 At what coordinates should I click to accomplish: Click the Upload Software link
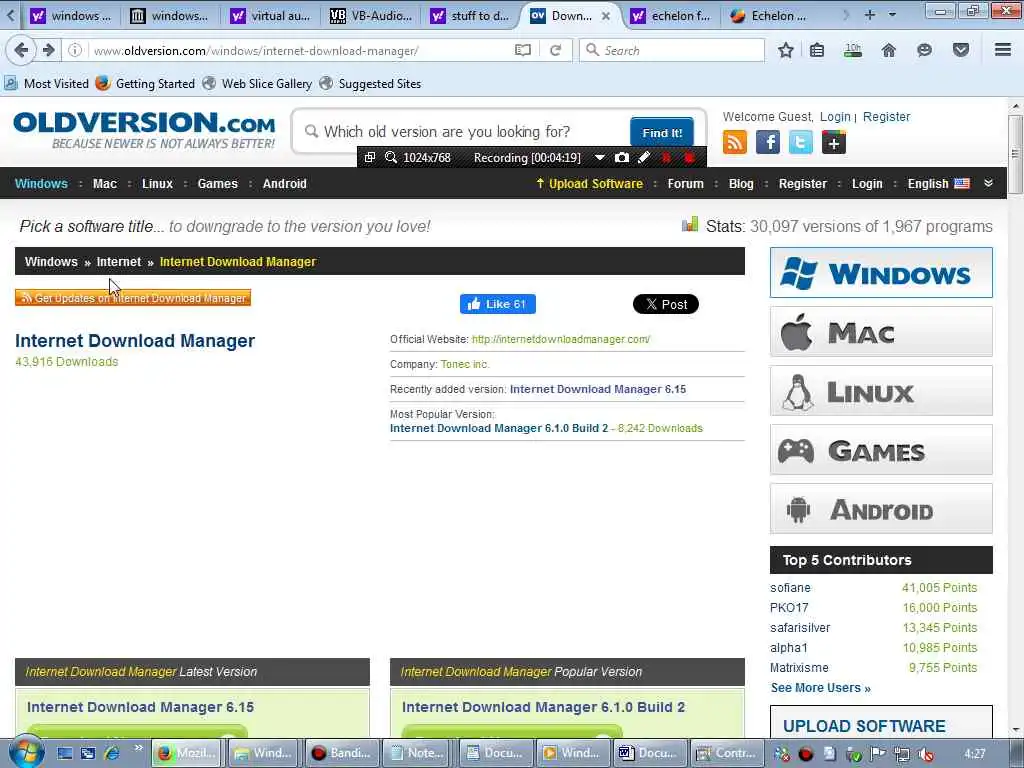589,184
